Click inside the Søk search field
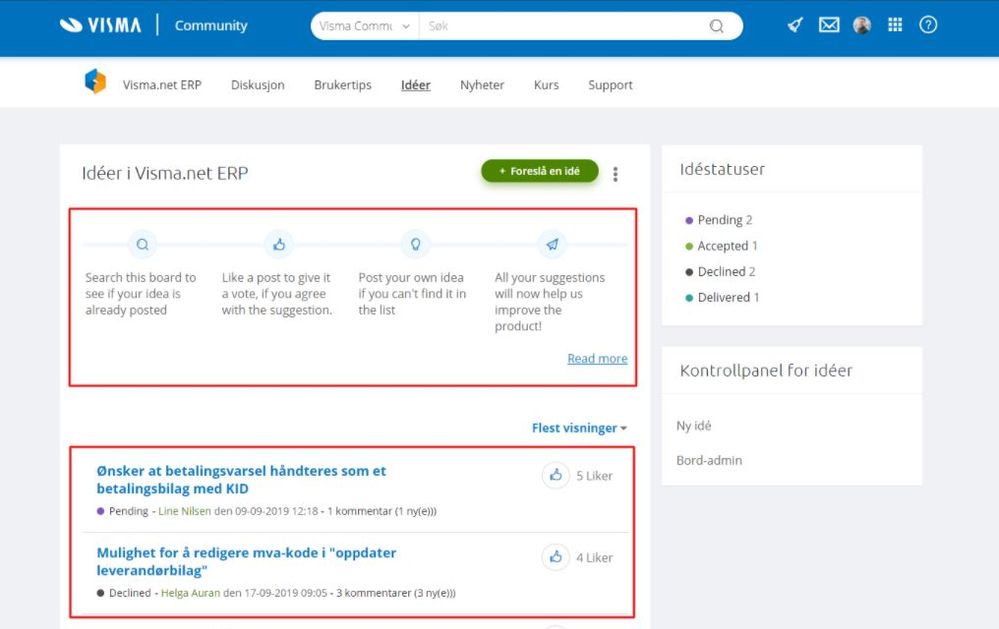The width and height of the screenshot is (999, 629). tap(560, 26)
